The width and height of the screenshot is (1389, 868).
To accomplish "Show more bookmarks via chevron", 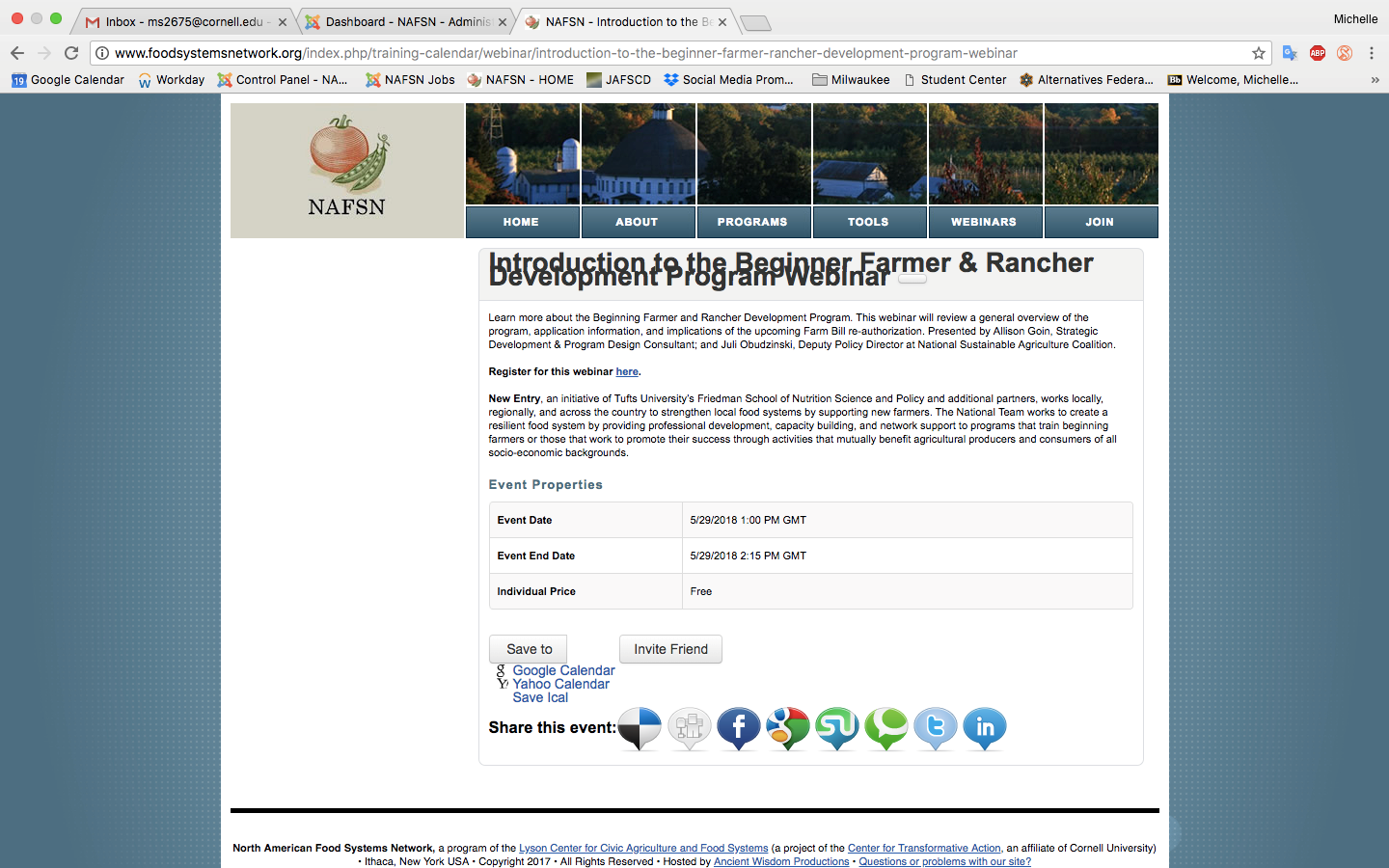I will 1375,80.
